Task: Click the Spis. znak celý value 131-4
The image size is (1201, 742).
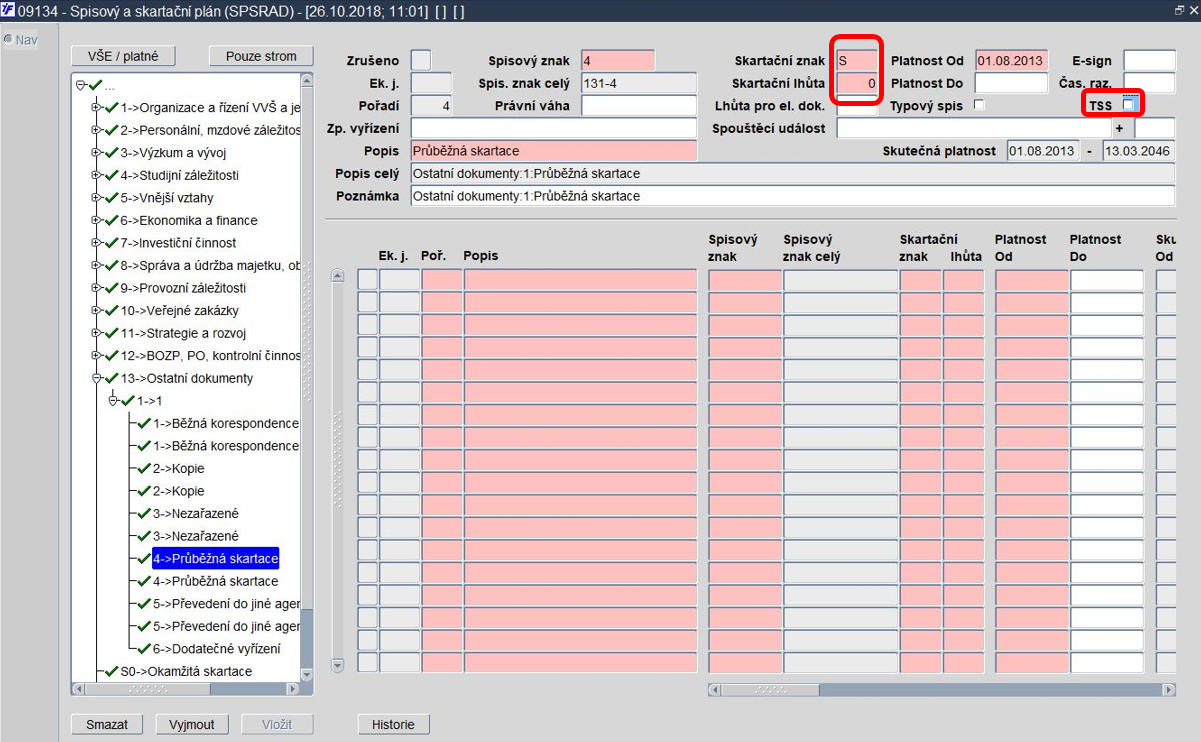Action: point(638,83)
